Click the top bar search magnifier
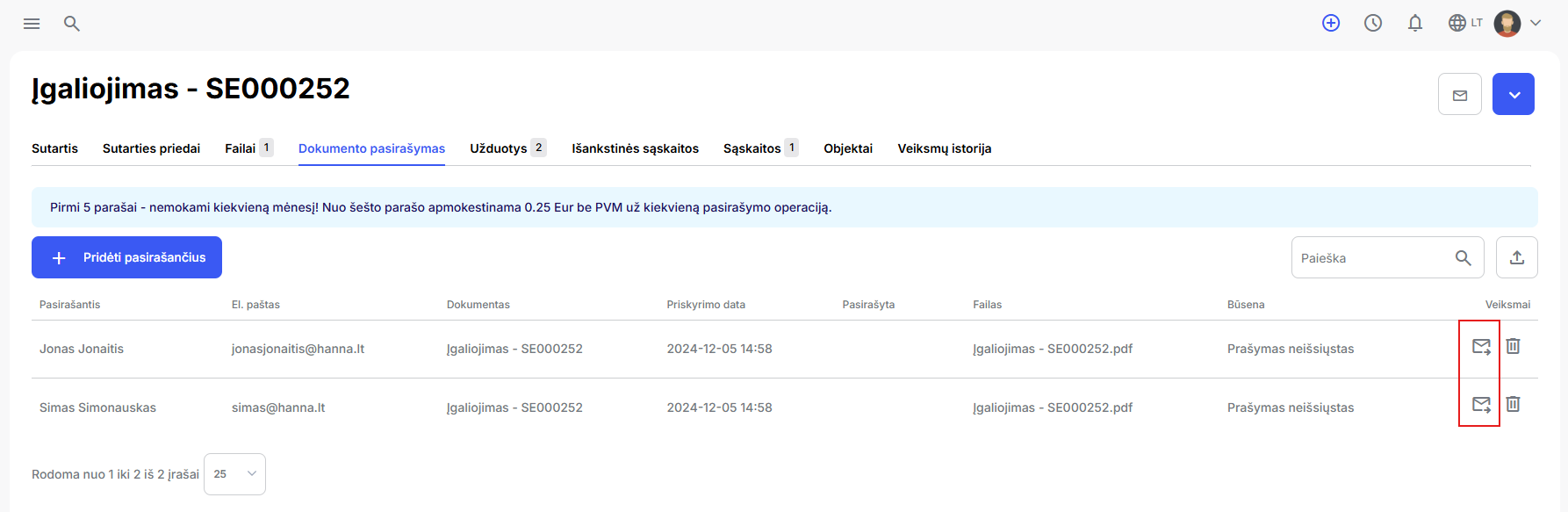The width and height of the screenshot is (1568, 512). pyautogui.click(x=72, y=24)
